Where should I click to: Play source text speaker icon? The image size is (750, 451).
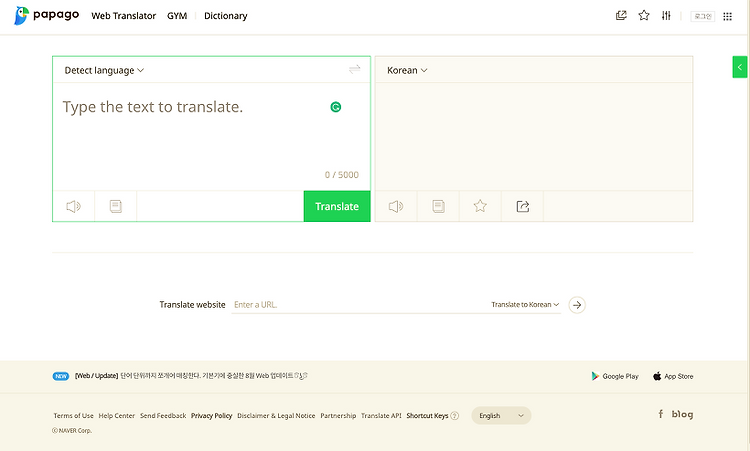point(74,207)
